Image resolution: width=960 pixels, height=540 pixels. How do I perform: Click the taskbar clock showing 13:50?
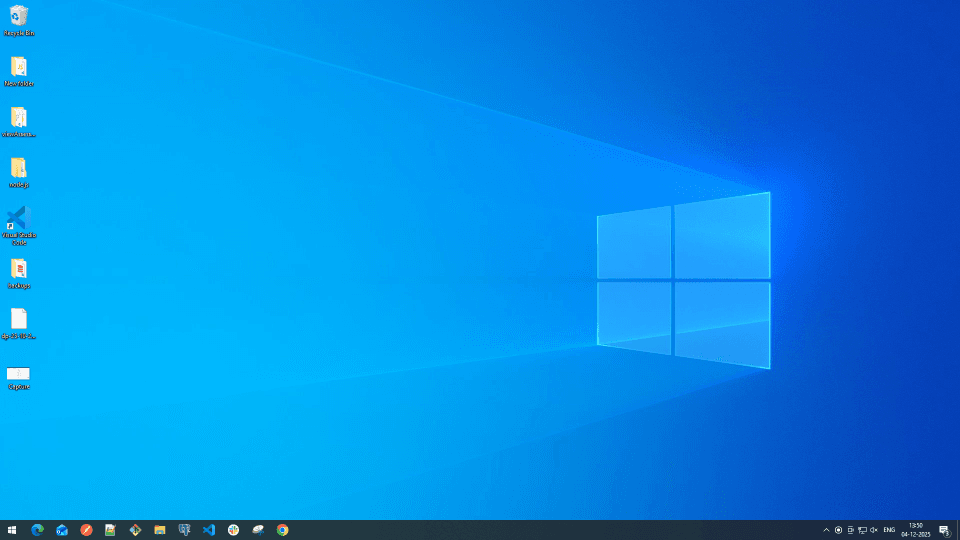[x=916, y=530]
